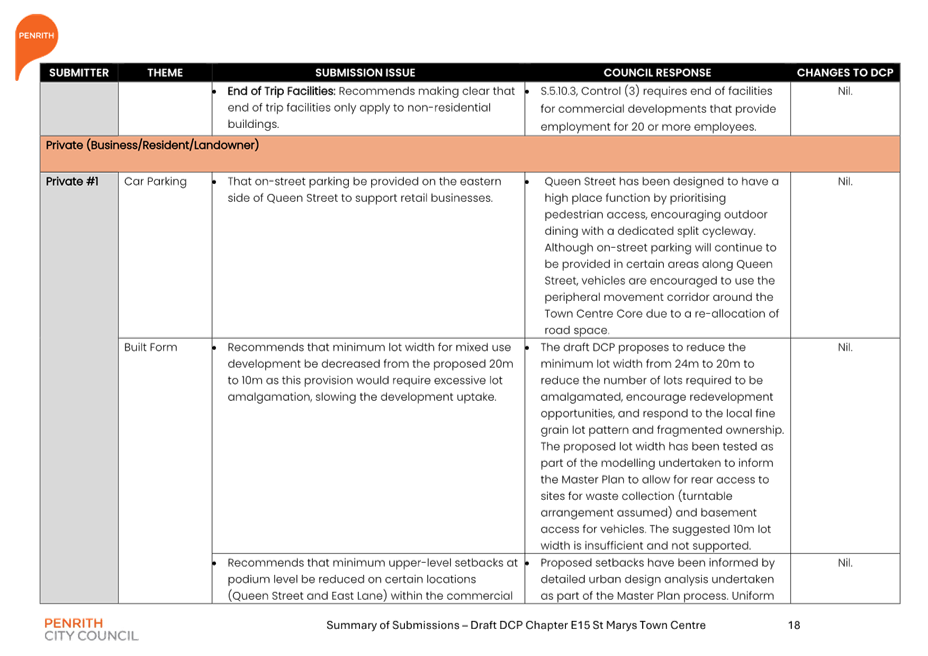Viewport: 928px width, 656px height.
Task: Select the CHANGES TO DCP header
Action: [843, 73]
